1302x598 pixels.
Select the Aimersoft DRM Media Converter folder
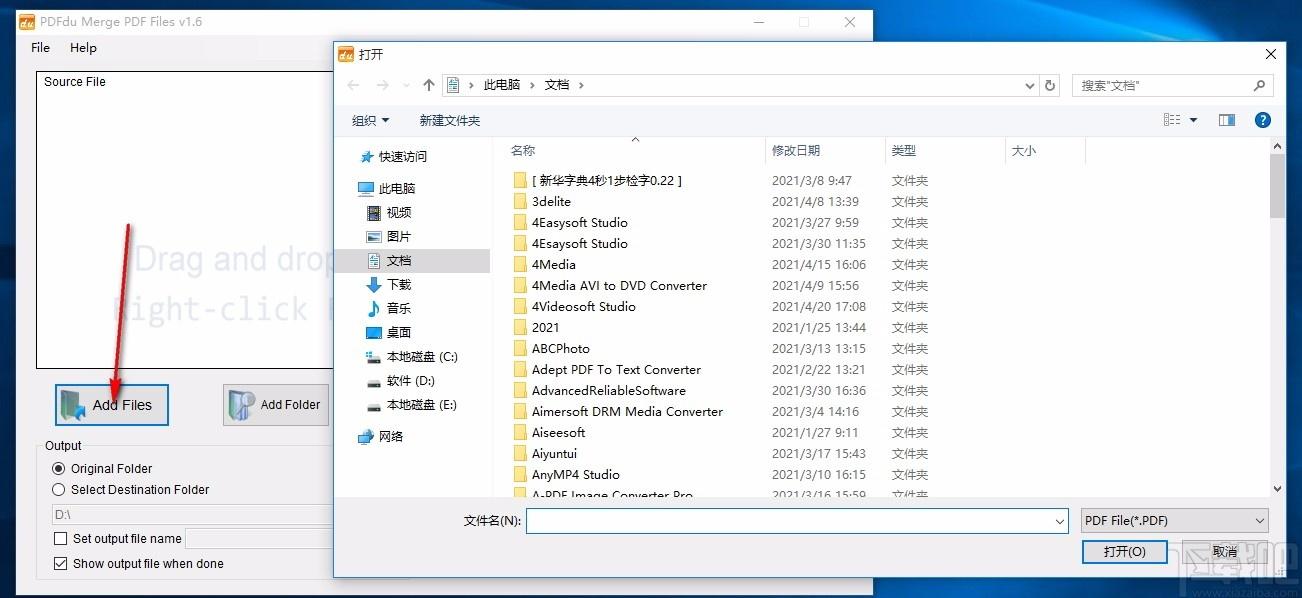tap(627, 411)
